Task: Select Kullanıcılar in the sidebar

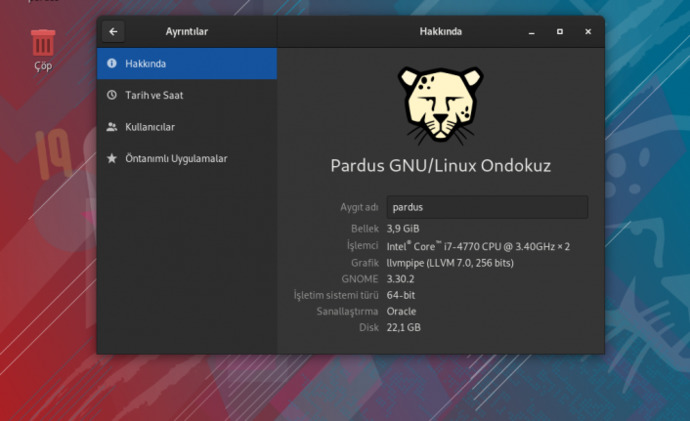Action: tap(187, 127)
